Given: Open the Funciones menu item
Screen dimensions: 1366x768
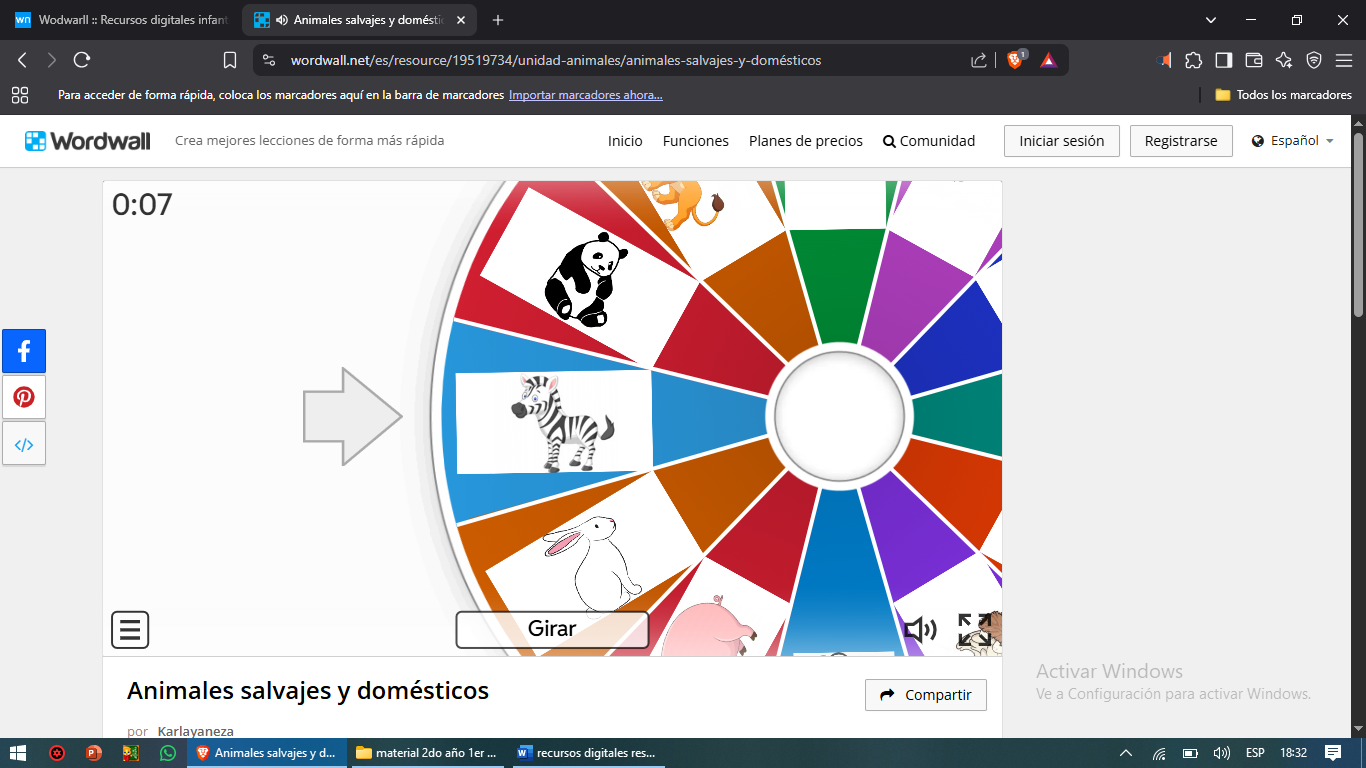Looking at the screenshot, I should (695, 141).
